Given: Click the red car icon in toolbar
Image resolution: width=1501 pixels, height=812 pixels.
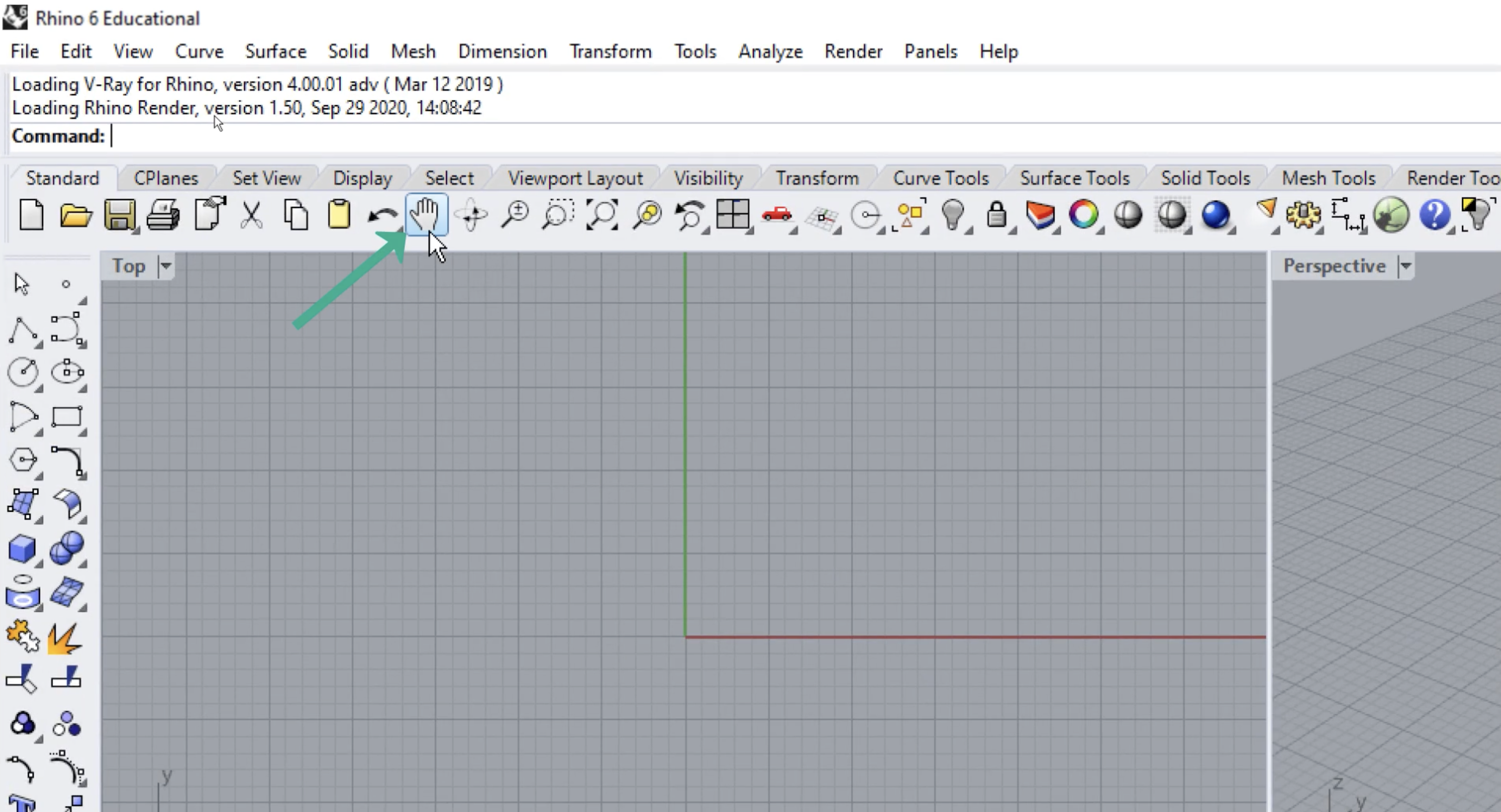Looking at the screenshot, I should click(777, 215).
